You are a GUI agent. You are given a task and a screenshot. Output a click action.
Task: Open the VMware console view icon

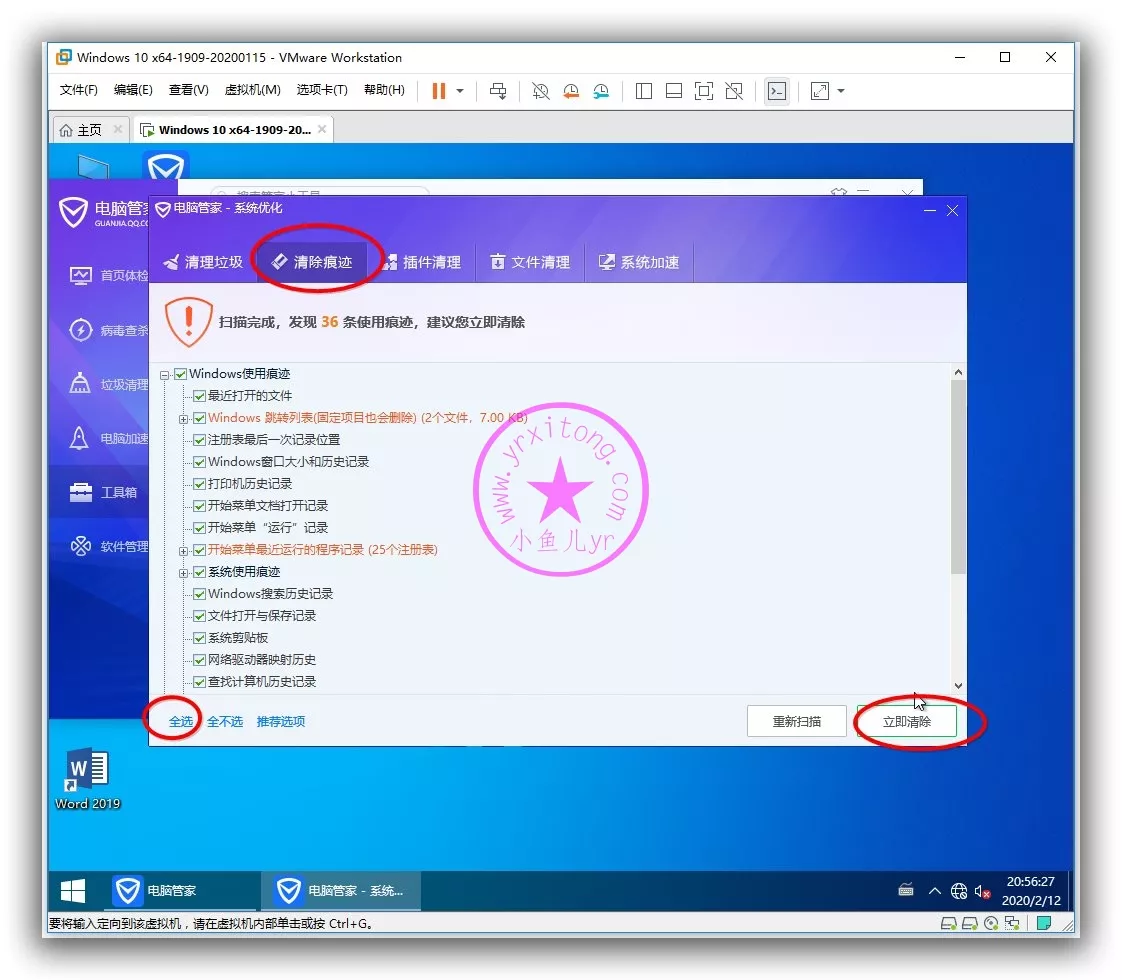pyautogui.click(x=776, y=91)
